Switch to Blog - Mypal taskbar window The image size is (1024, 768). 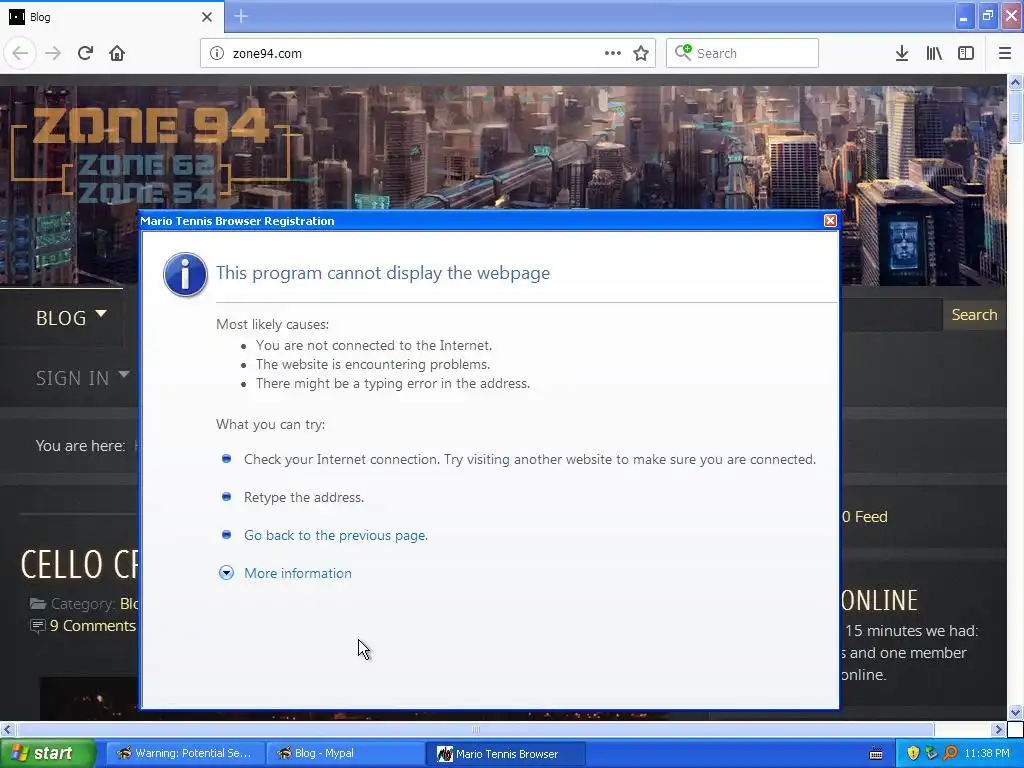345,754
